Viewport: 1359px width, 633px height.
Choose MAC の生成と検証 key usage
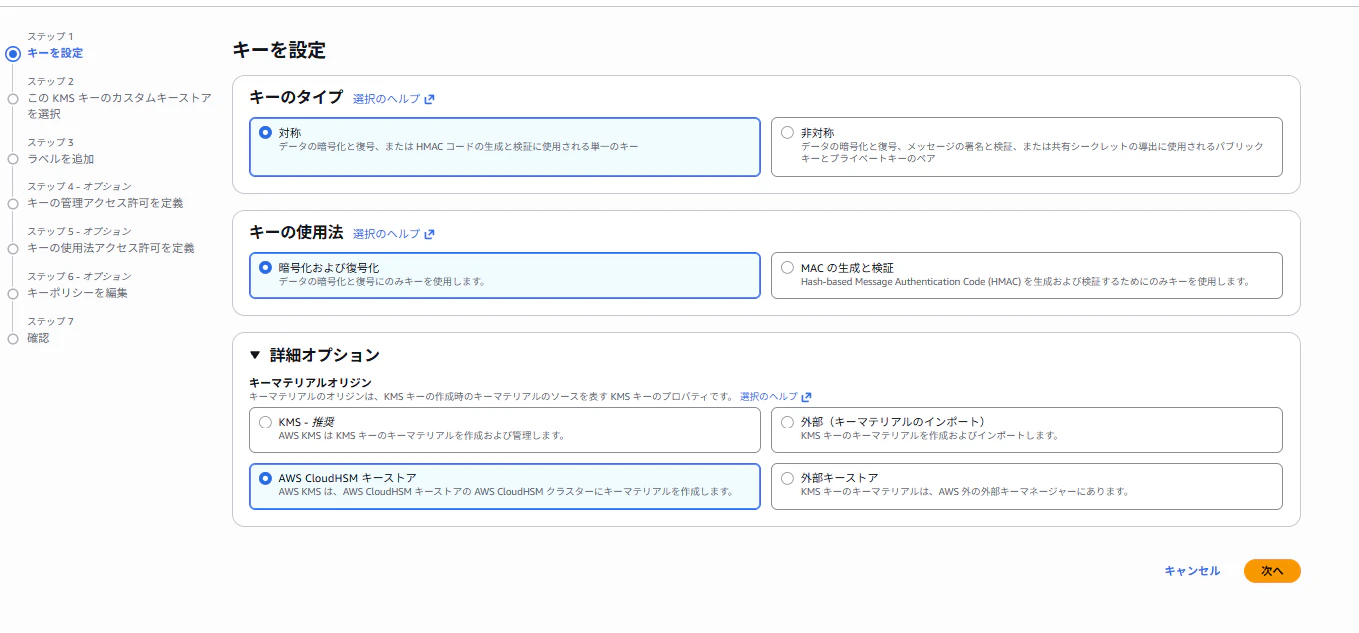[x=787, y=267]
